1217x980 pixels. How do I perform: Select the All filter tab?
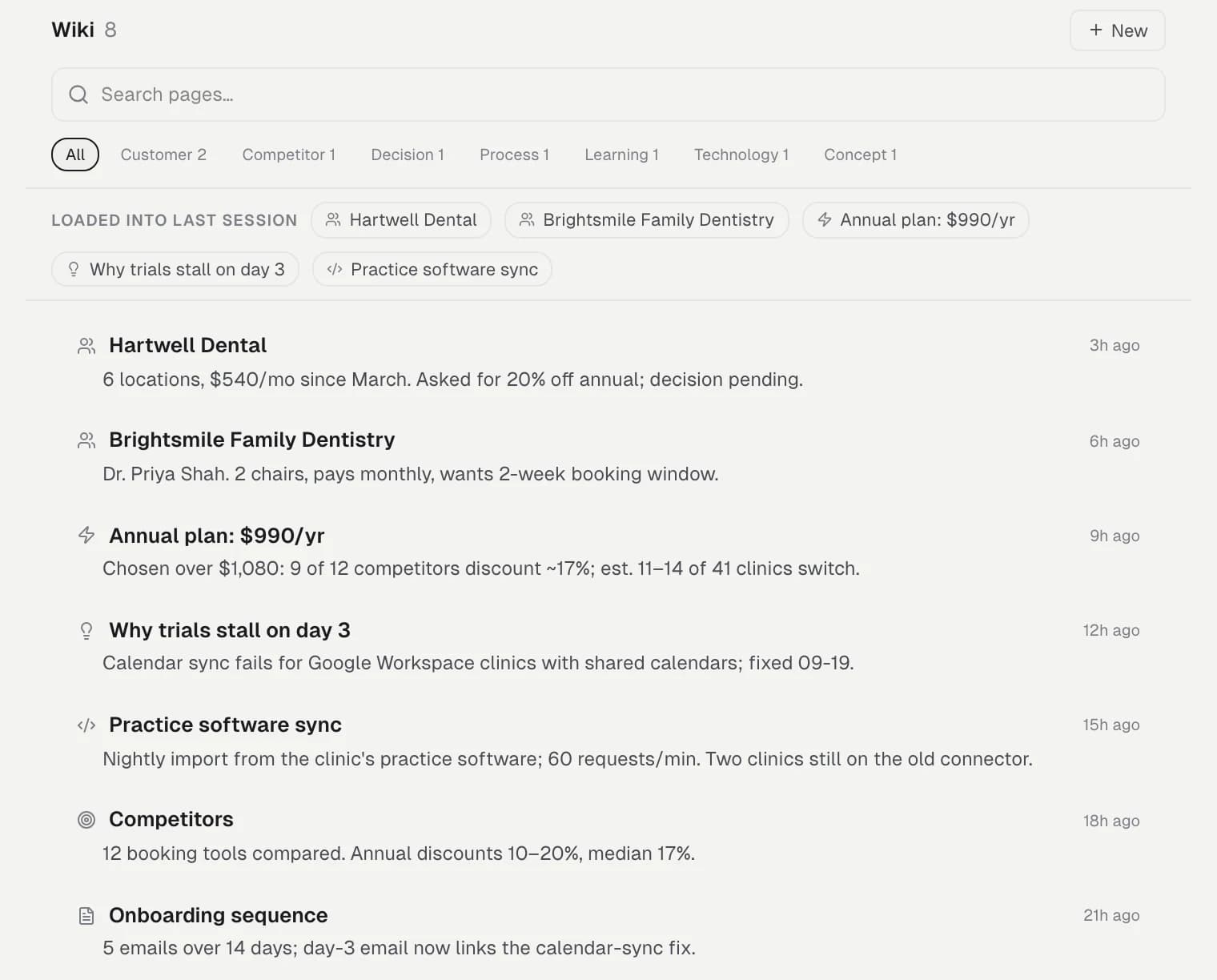(75, 155)
